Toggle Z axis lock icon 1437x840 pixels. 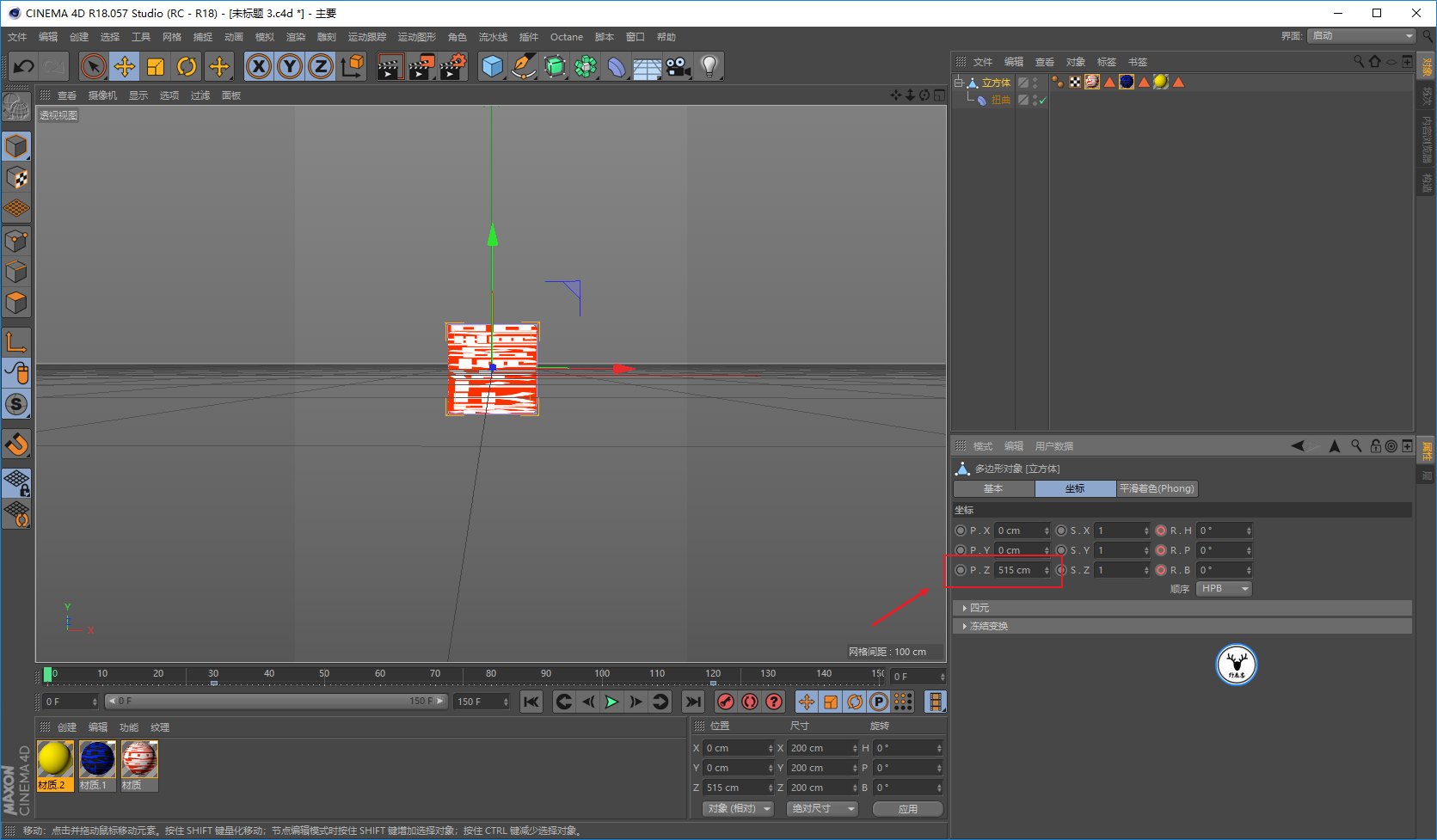coord(321,66)
